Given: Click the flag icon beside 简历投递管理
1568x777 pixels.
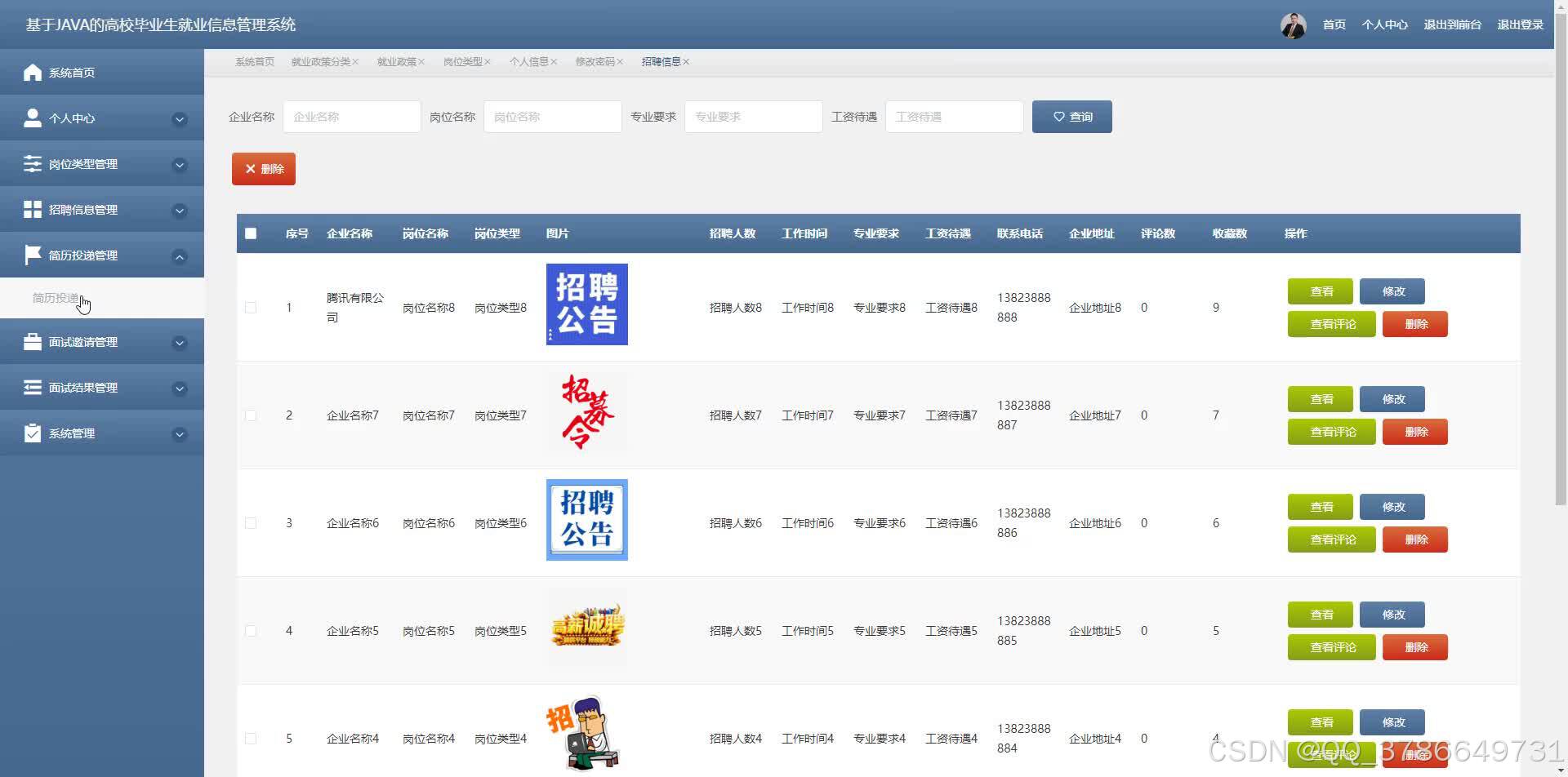Looking at the screenshot, I should click(33, 255).
